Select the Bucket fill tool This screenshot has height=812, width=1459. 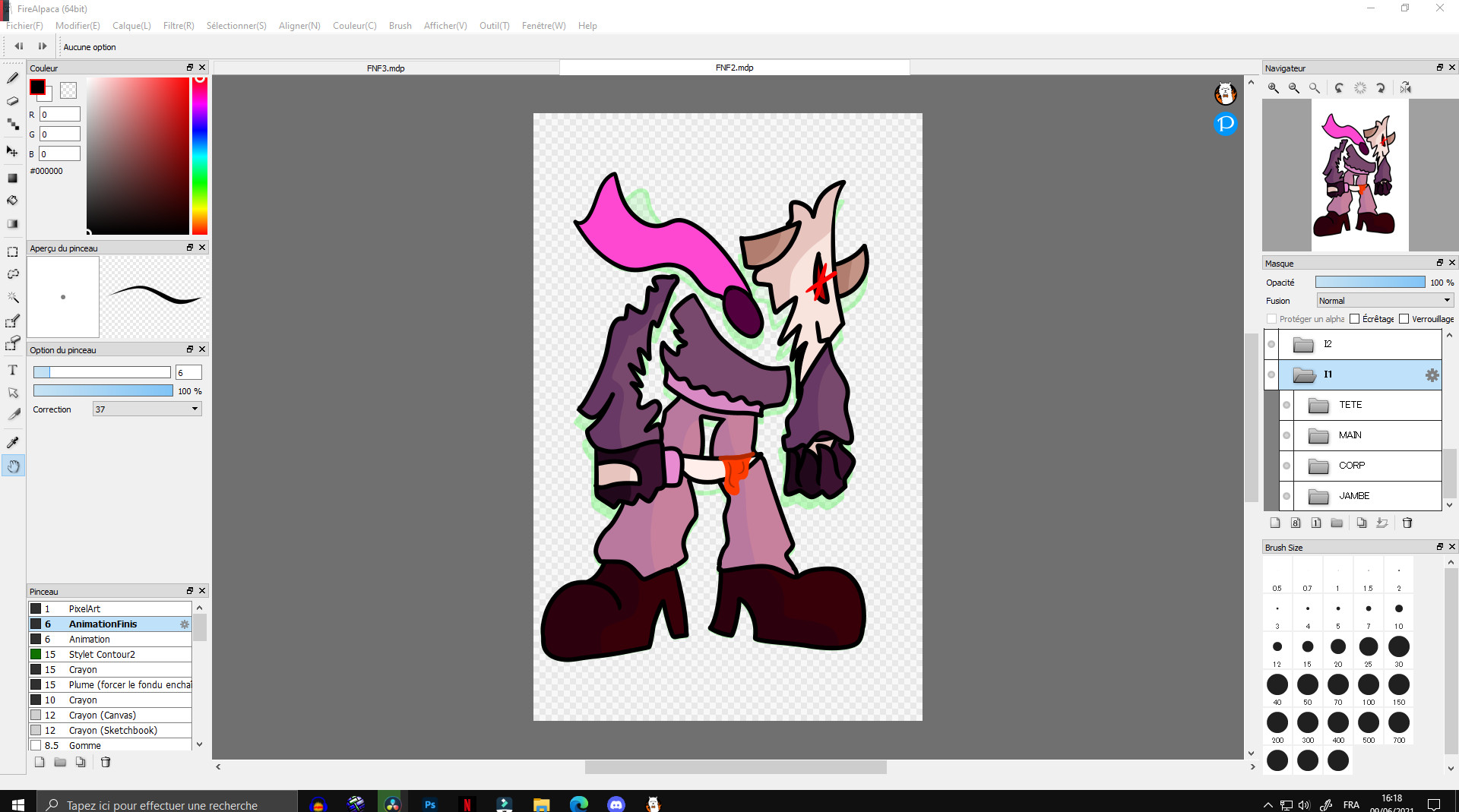(13, 201)
